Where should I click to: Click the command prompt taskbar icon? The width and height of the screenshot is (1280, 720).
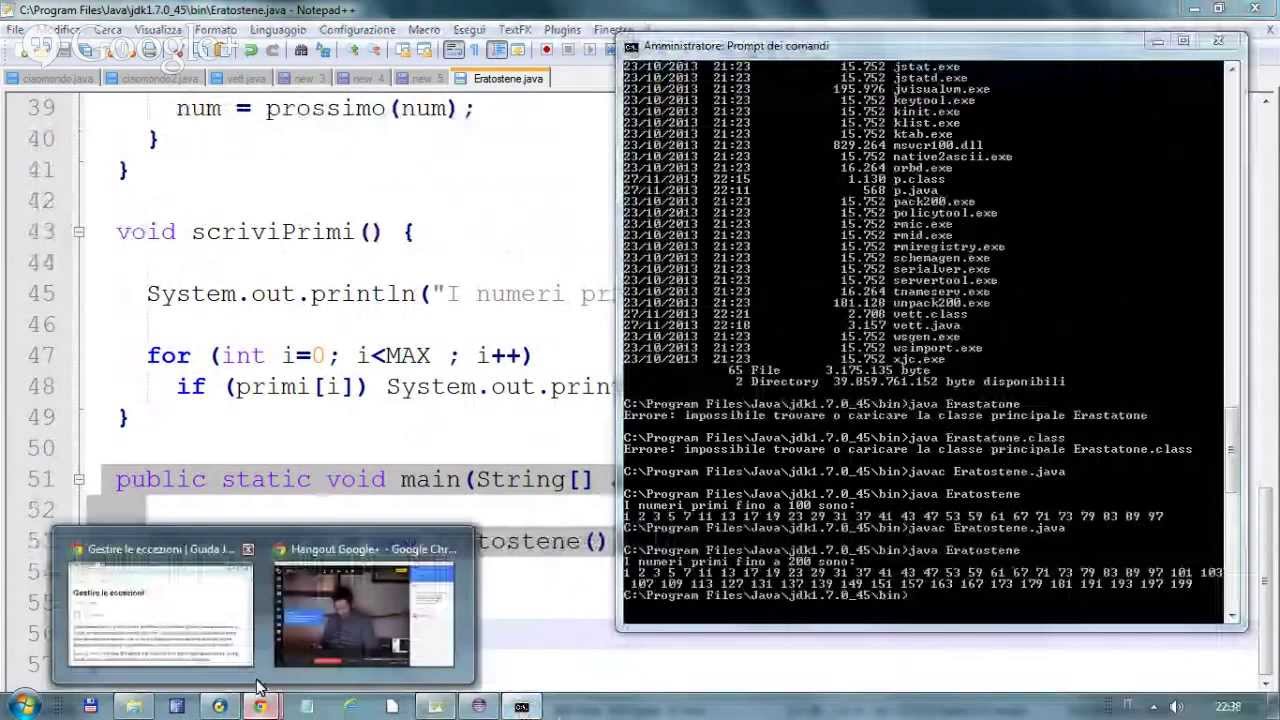pos(521,706)
